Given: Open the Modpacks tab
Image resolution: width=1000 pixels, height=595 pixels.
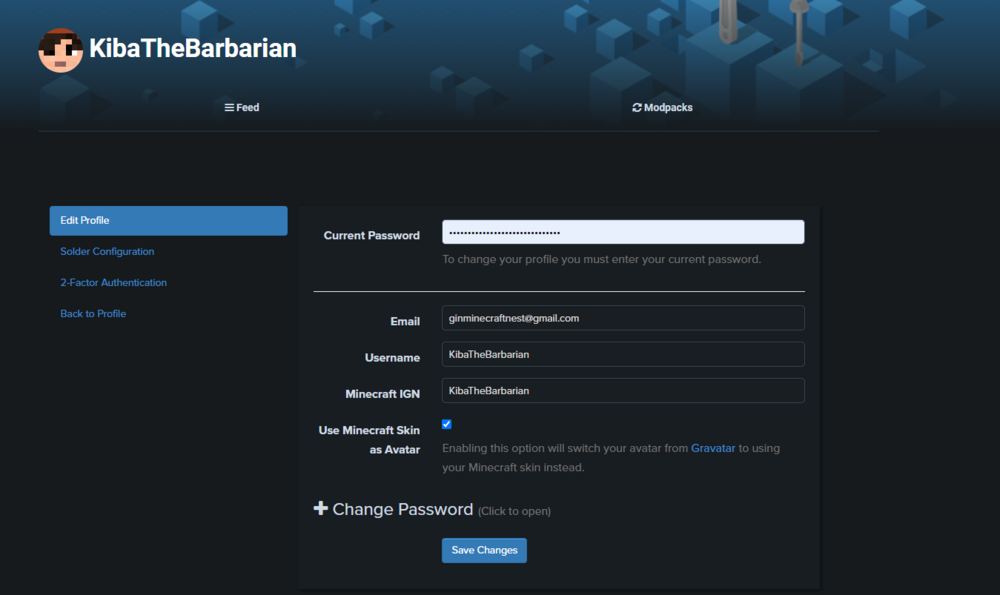Looking at the screenshot, I should tap(662, 108).
